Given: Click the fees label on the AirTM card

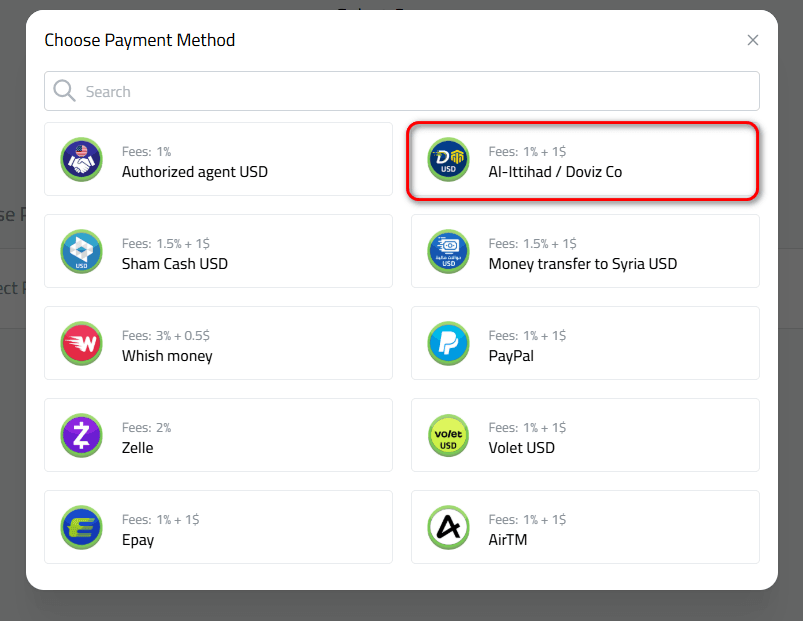Looking at the screenshot, I should pyautogui.click(x=527, y=520).
